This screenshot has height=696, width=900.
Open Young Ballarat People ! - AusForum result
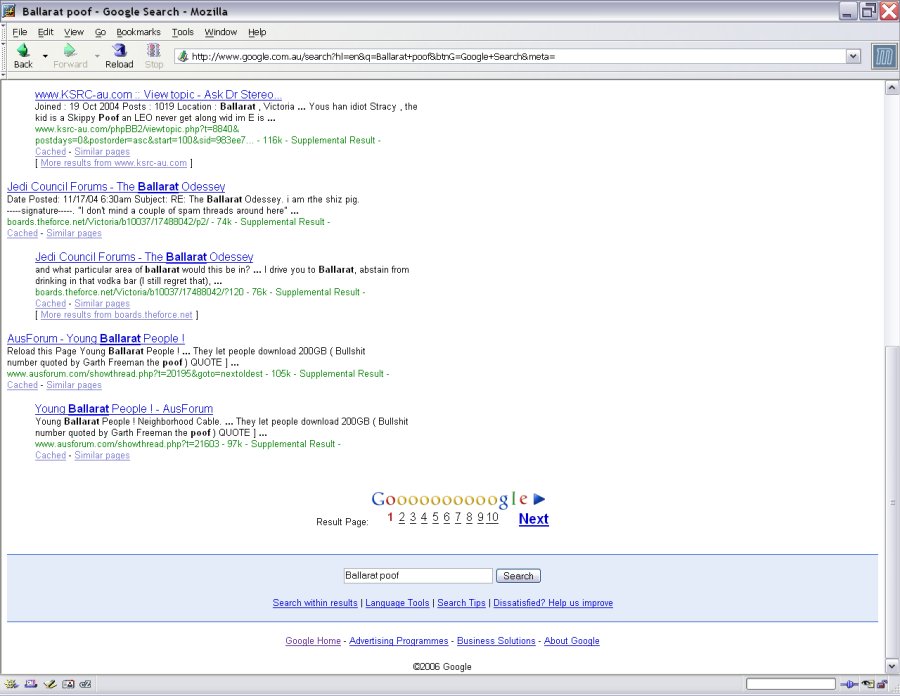(124, 409)
